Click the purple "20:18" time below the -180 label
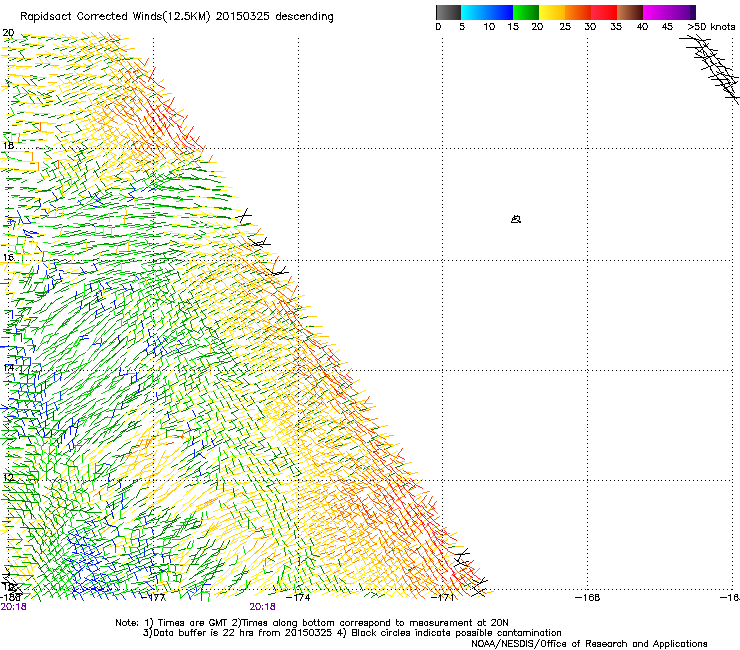Screen dimensions: 740x650 click(x=13, y=607)
